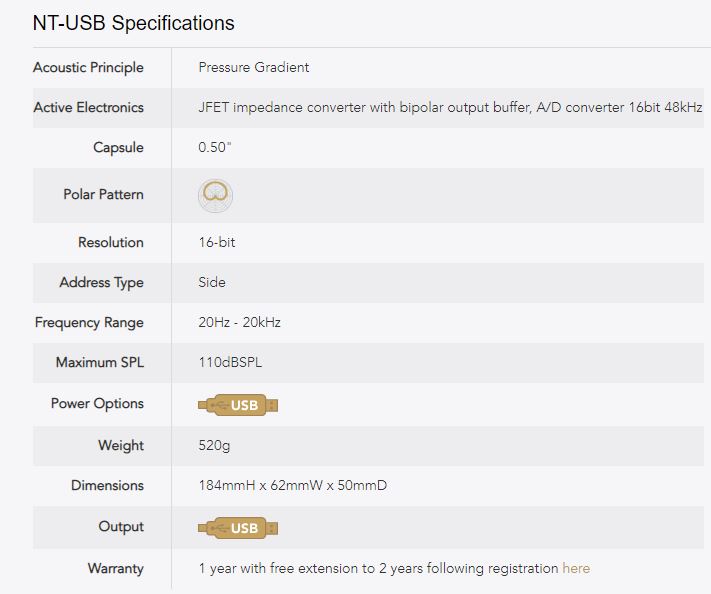
Task: Click the 20Hz - 20kHz frequency value
Action: pyautogui.click(x=240, y=322)
